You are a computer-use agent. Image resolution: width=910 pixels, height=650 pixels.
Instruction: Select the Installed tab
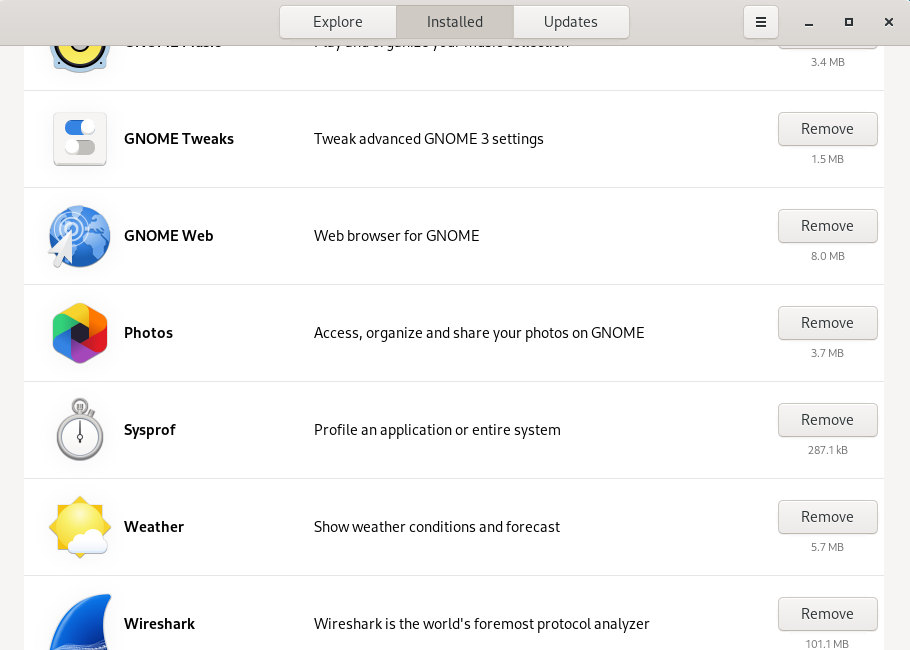455,22
